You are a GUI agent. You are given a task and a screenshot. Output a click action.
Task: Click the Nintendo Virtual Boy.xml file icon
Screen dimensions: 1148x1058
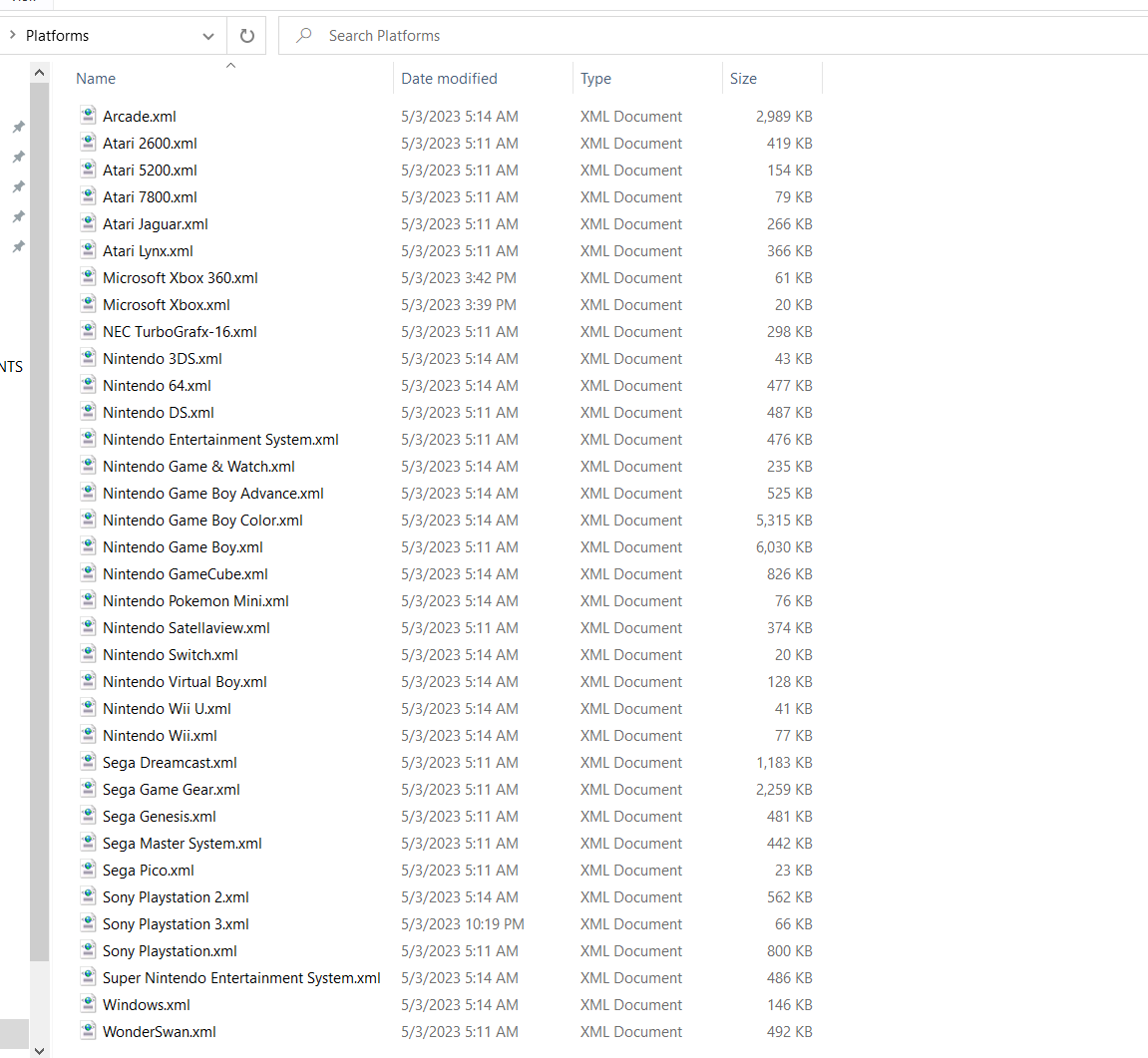[x=88, y=681]
